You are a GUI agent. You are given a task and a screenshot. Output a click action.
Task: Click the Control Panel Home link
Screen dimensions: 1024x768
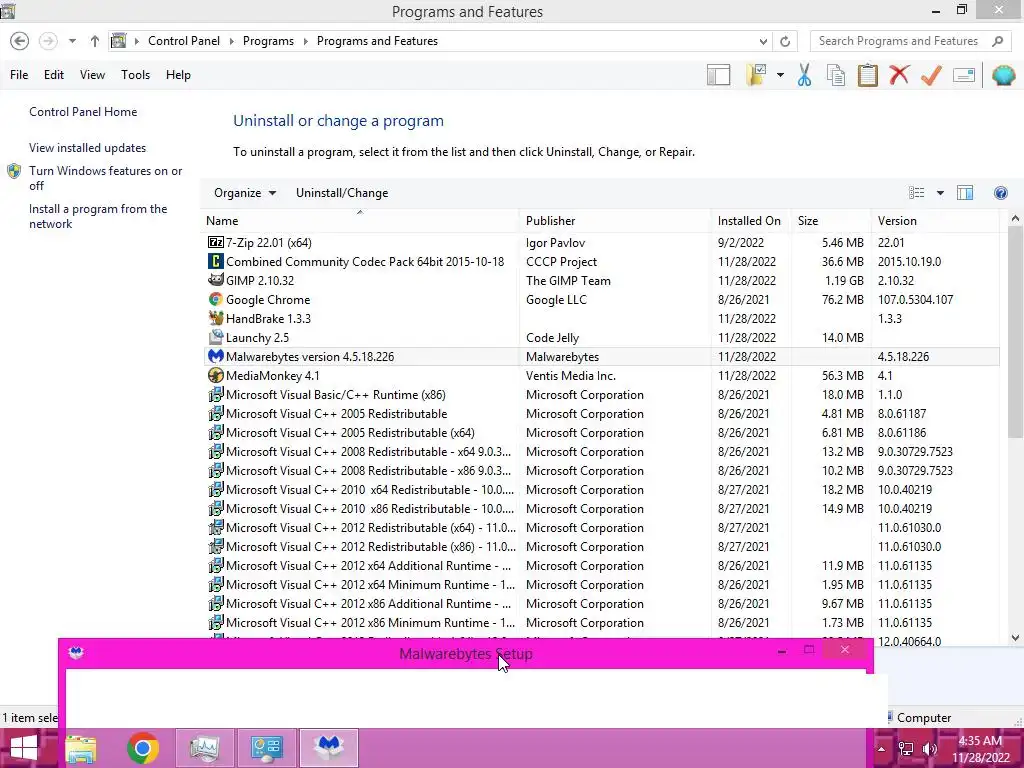(x=83, y=112)
